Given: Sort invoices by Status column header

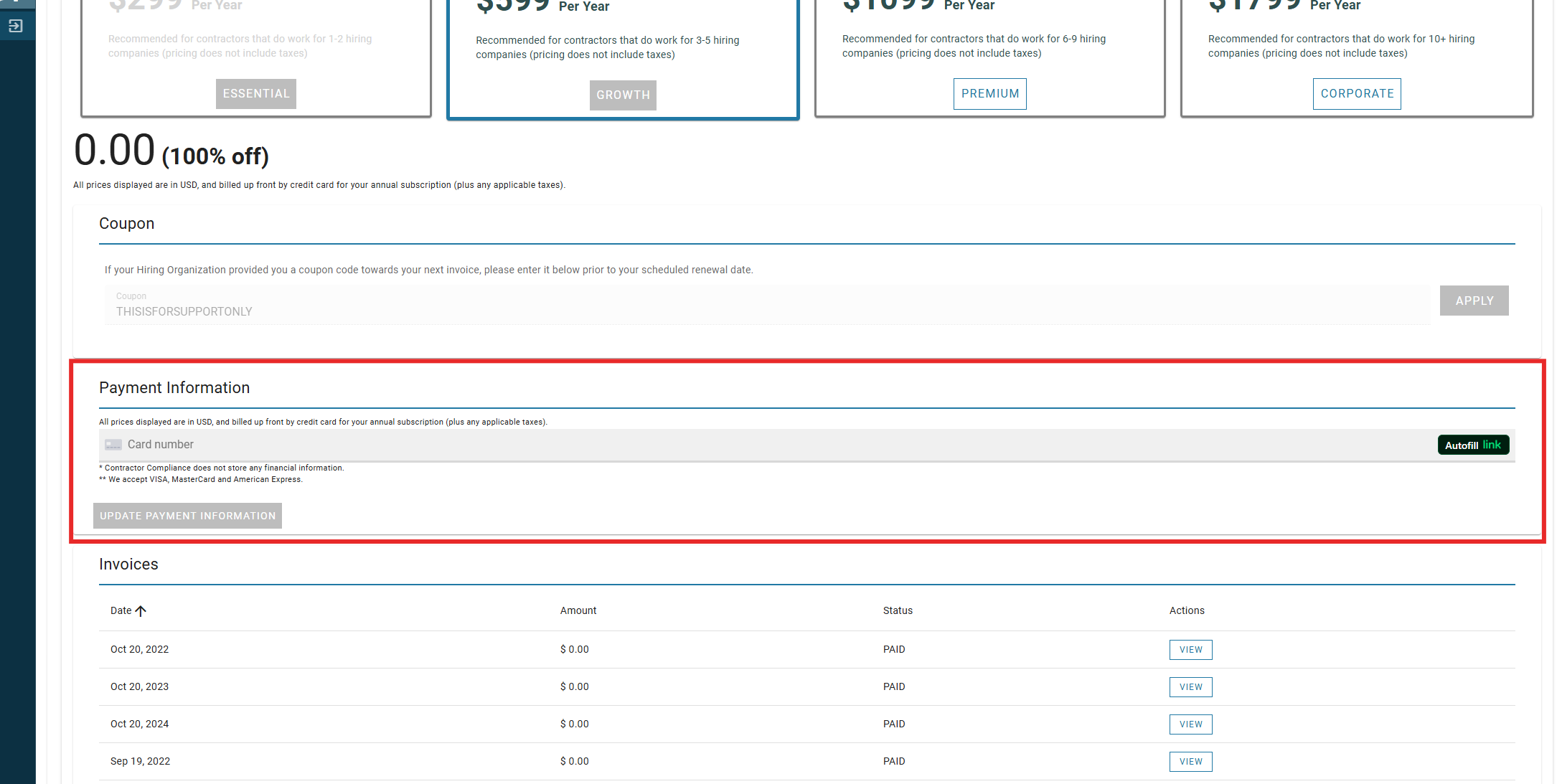Looking at the screenshot, I should [x=898, y=611].
